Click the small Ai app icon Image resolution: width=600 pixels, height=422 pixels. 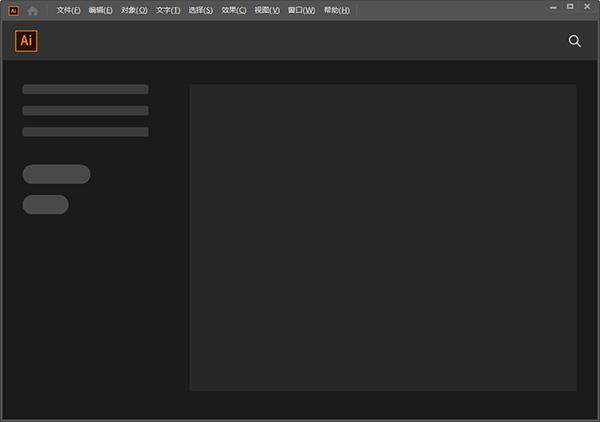(x=13, y=10)
